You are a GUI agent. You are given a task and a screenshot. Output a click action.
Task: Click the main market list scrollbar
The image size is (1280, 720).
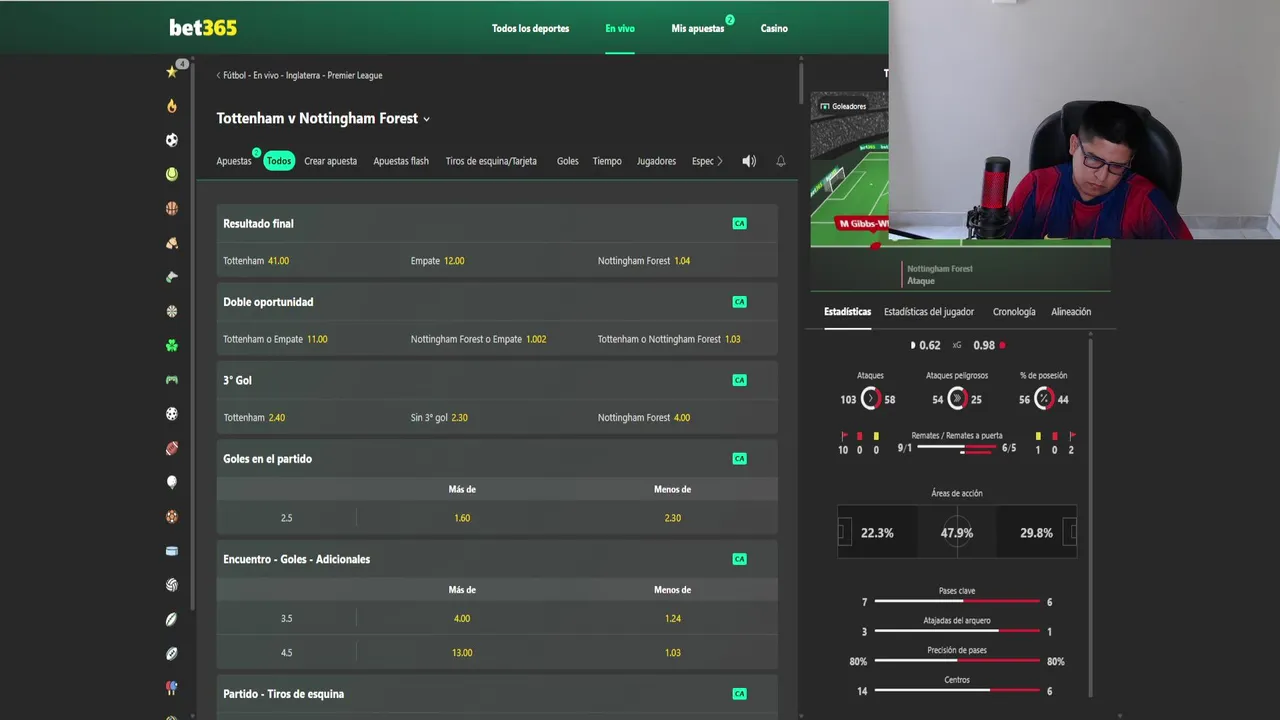[800, 83]
